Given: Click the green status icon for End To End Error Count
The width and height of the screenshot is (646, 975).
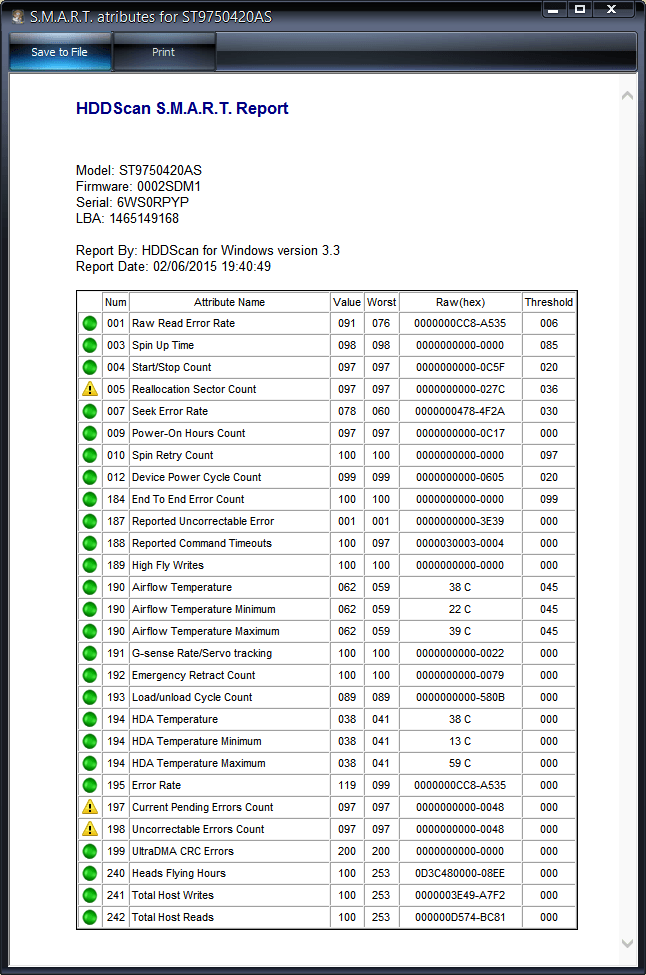Looking at the screenshot, I should point(90,499).
